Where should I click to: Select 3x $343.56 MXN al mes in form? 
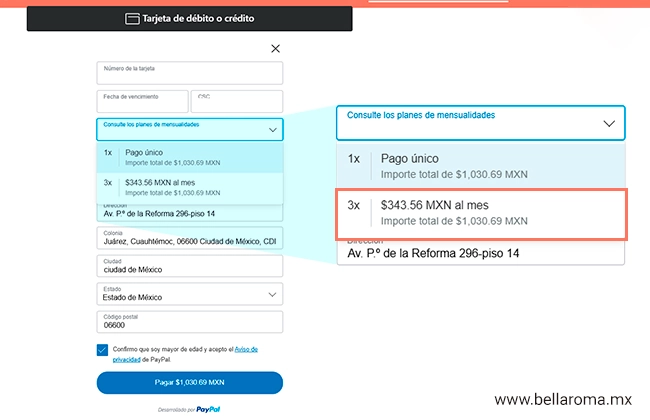[190, 187]
